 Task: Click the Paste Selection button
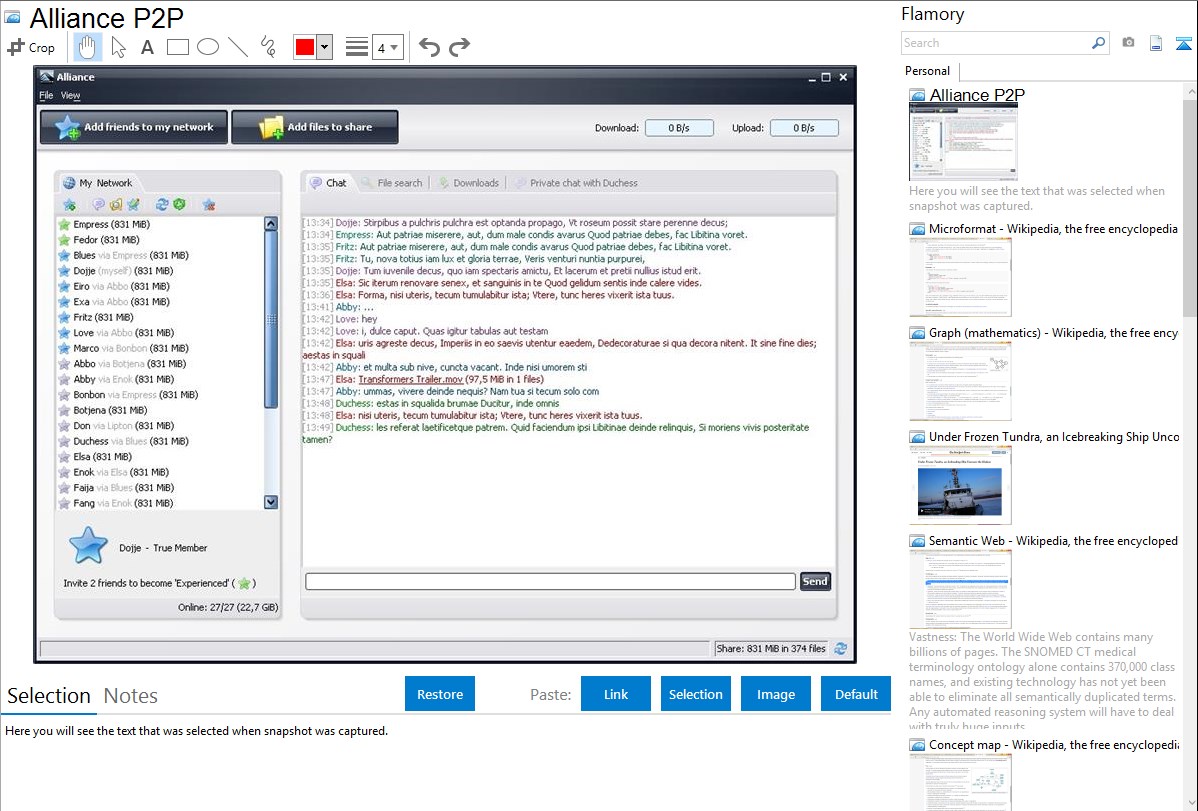pyautogui.click(x=695, y=694)
